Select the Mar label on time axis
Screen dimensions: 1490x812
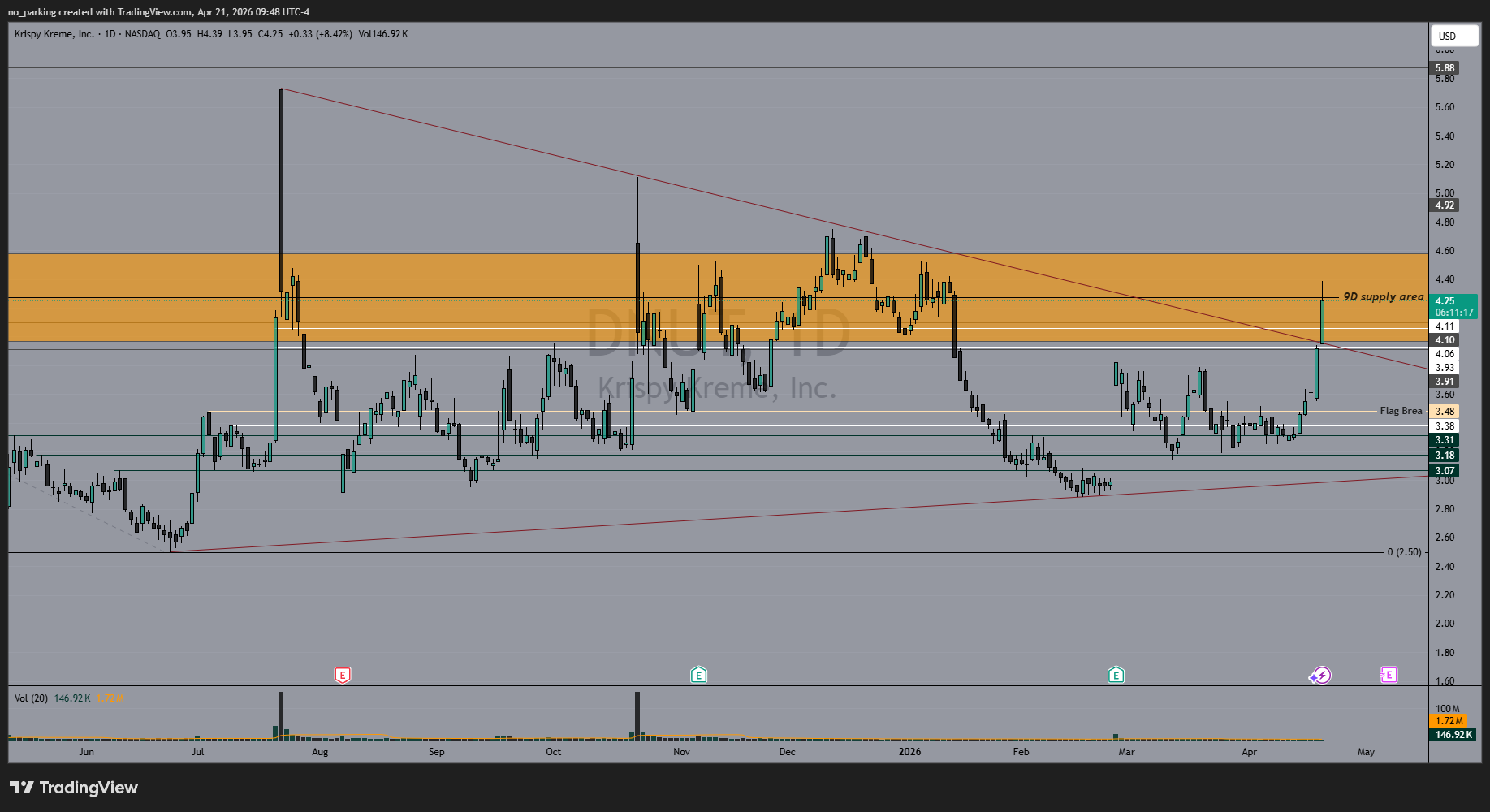1126,752
